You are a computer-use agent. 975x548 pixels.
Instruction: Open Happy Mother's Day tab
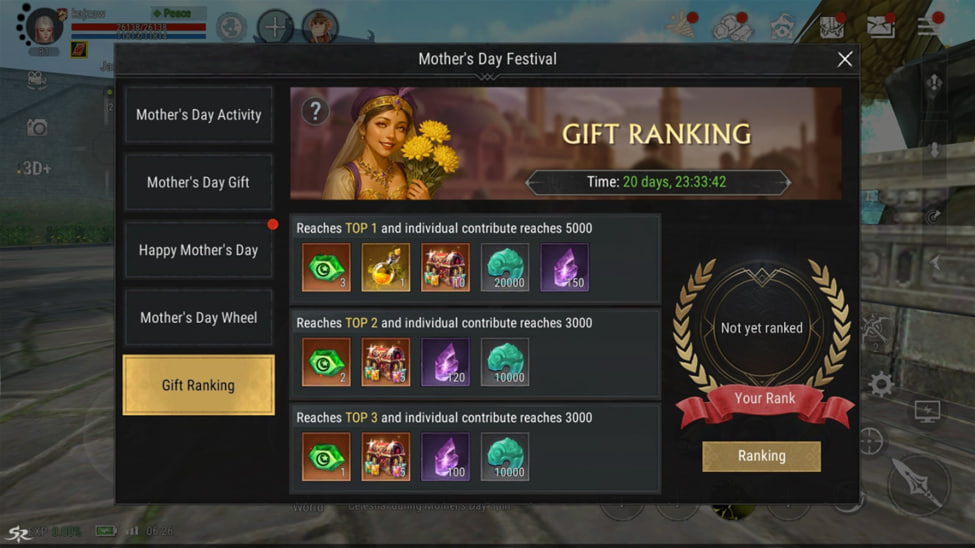point(198,250)
